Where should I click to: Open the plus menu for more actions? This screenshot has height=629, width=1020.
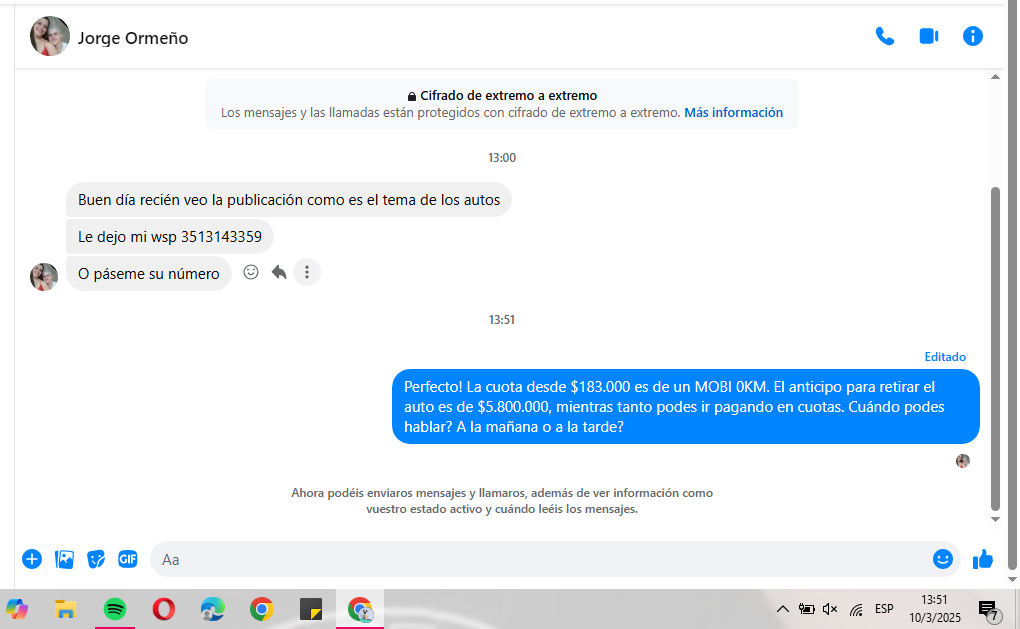point(32,559)
